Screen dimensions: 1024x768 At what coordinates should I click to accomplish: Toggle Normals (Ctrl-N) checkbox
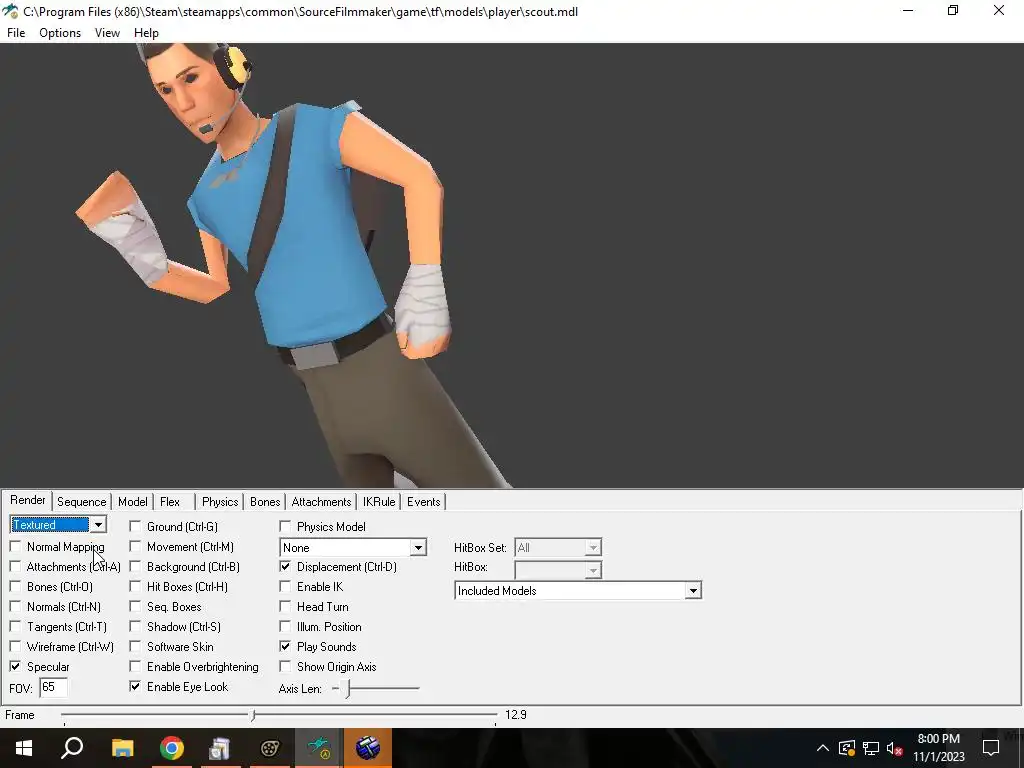[x=16, y=607]
